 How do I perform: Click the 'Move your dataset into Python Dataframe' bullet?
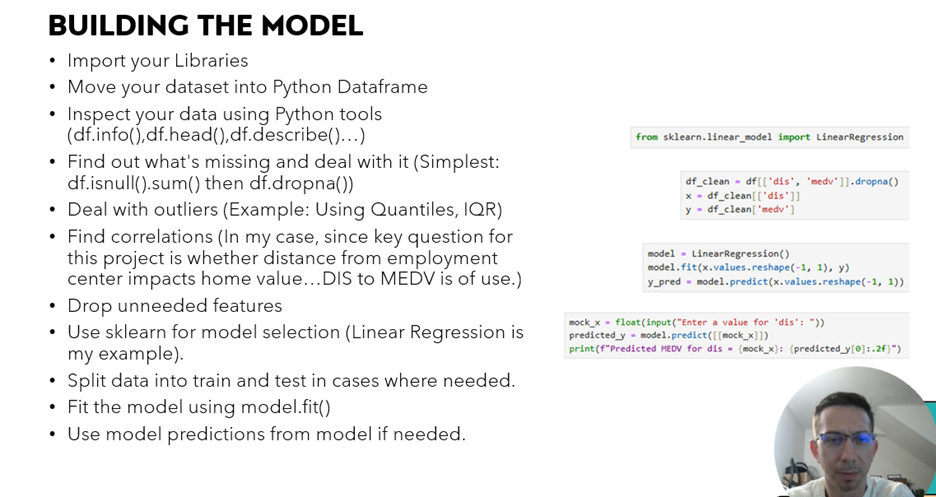click(x=247, y=87)
